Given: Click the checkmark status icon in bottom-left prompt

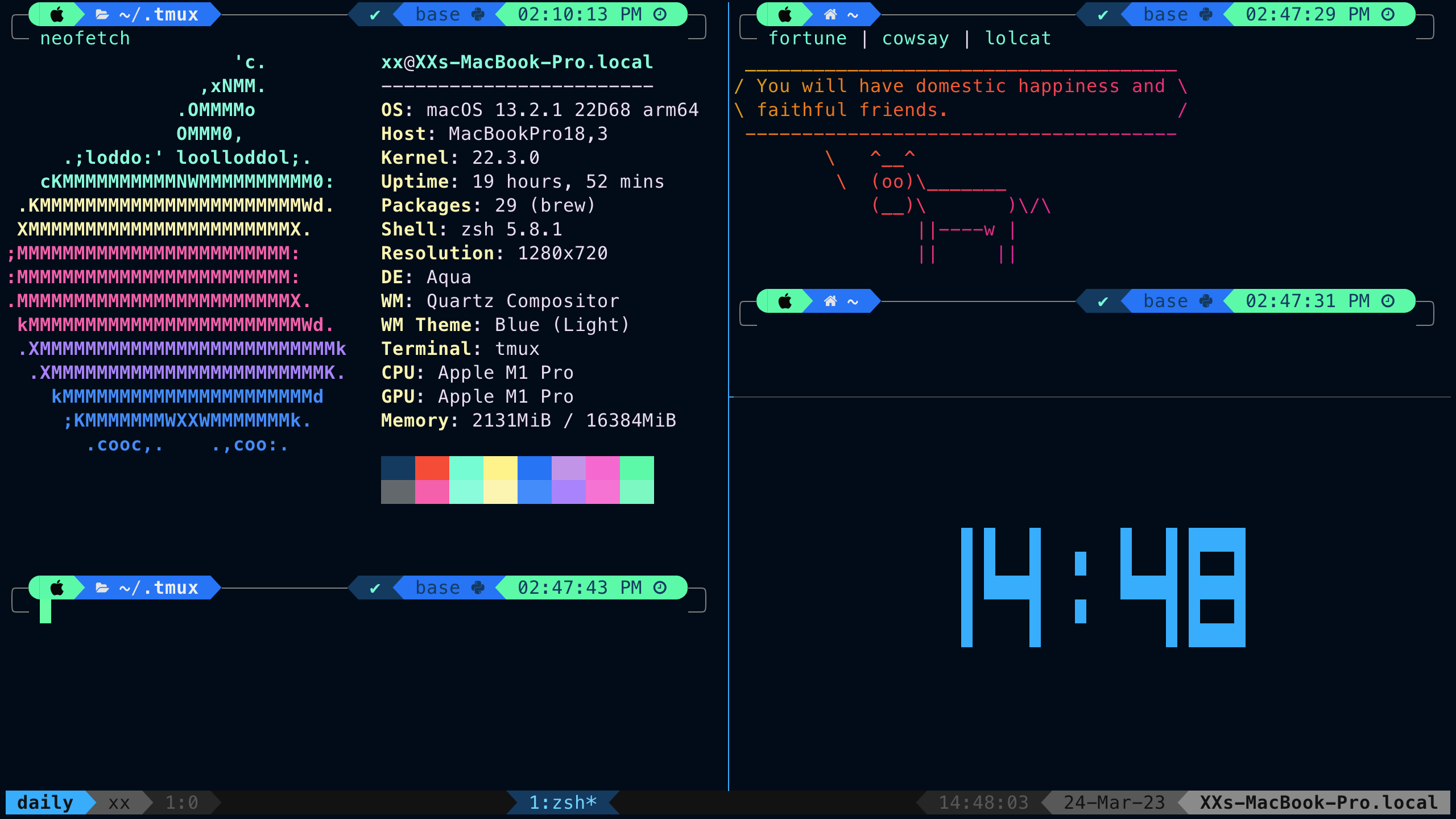Looking at the screenshot, I should click(375, 588).
